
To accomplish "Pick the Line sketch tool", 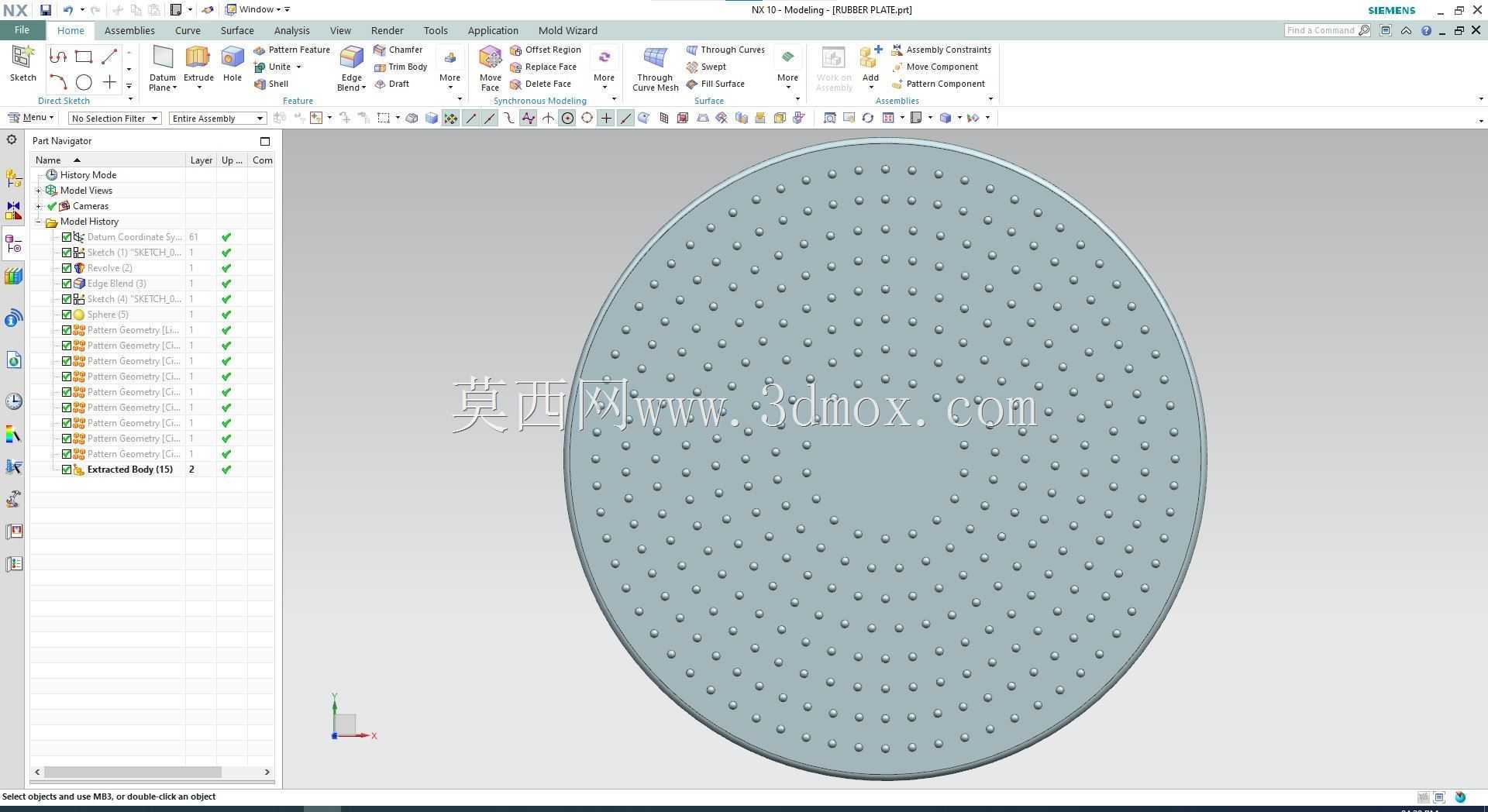I will pyautogui.click(x=109, y=57).
